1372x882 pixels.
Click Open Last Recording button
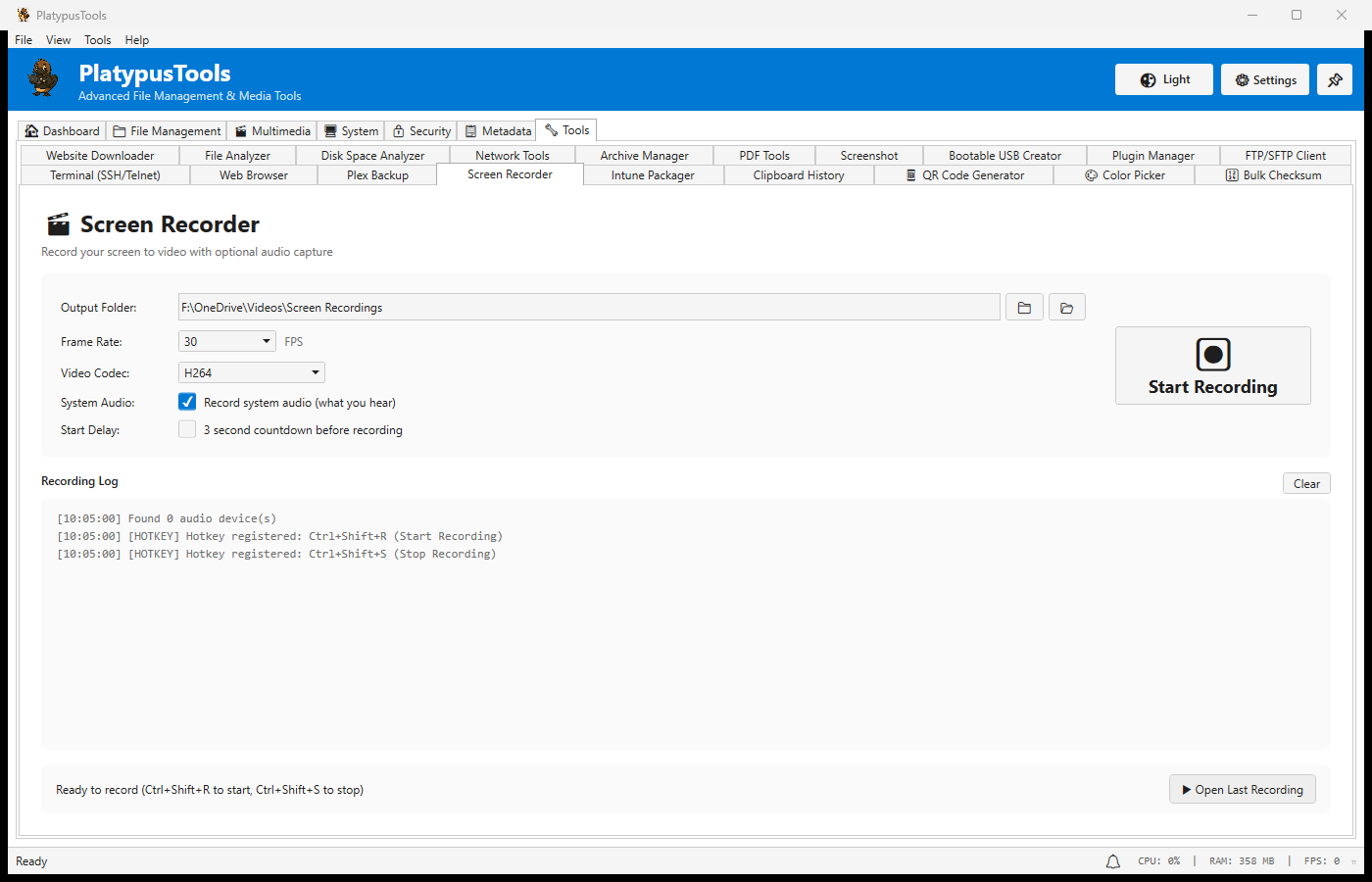point(1242,790)
